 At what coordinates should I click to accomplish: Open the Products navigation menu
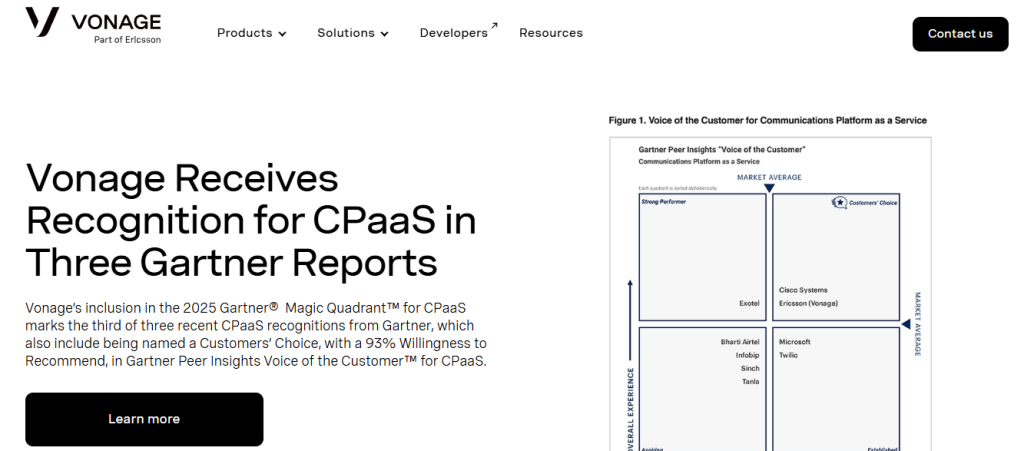245,33
